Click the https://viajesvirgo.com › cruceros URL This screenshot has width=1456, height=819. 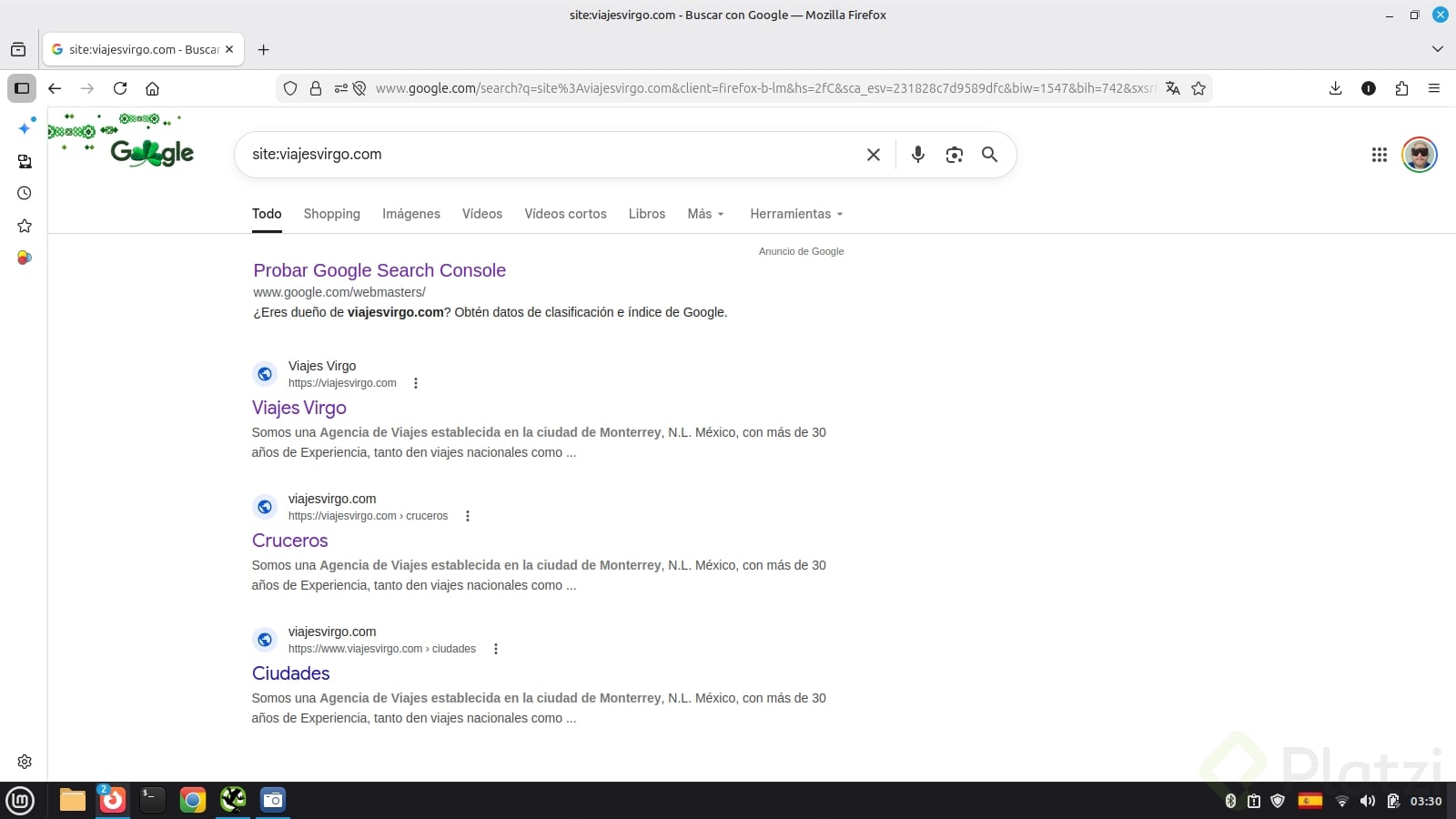369,516
